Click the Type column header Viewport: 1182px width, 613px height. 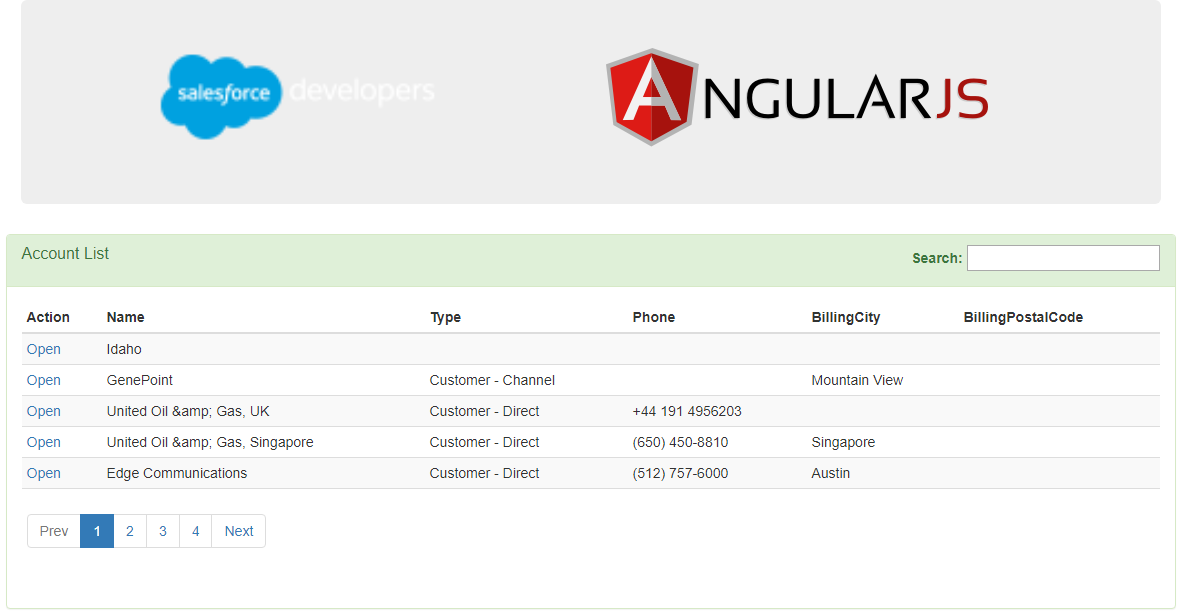(x=445, y=317)
